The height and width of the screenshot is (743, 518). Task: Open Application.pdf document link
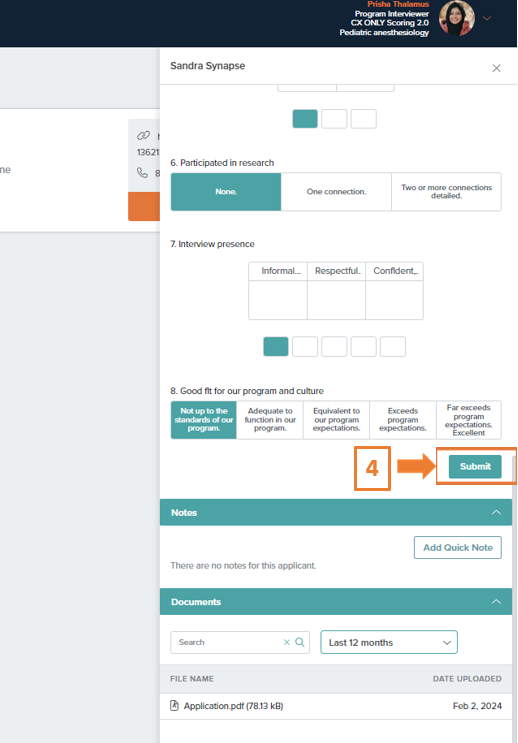233,706
